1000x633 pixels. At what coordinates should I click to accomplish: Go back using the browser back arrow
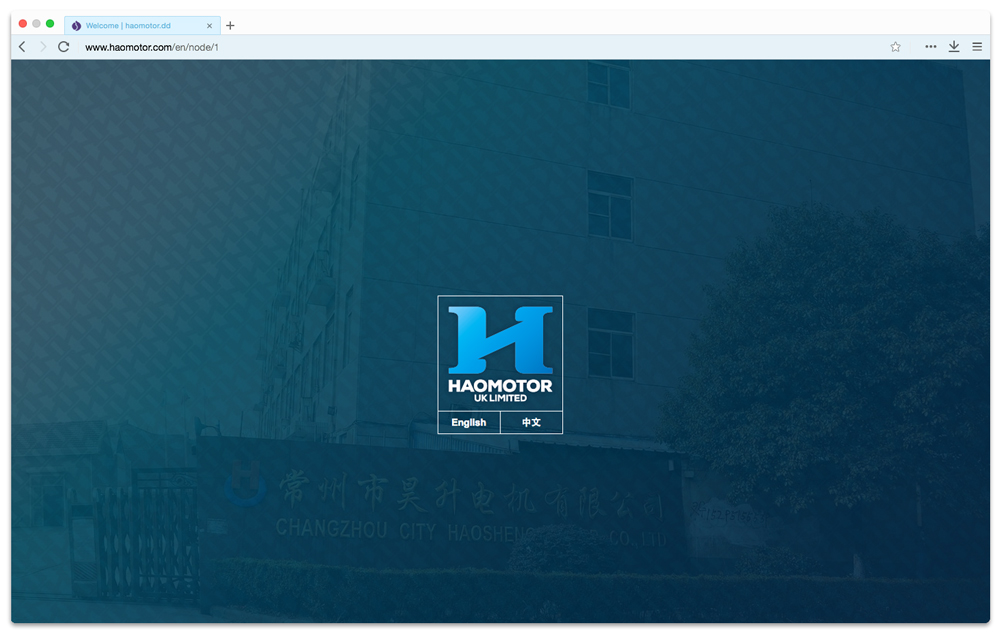tap(22, 47)
